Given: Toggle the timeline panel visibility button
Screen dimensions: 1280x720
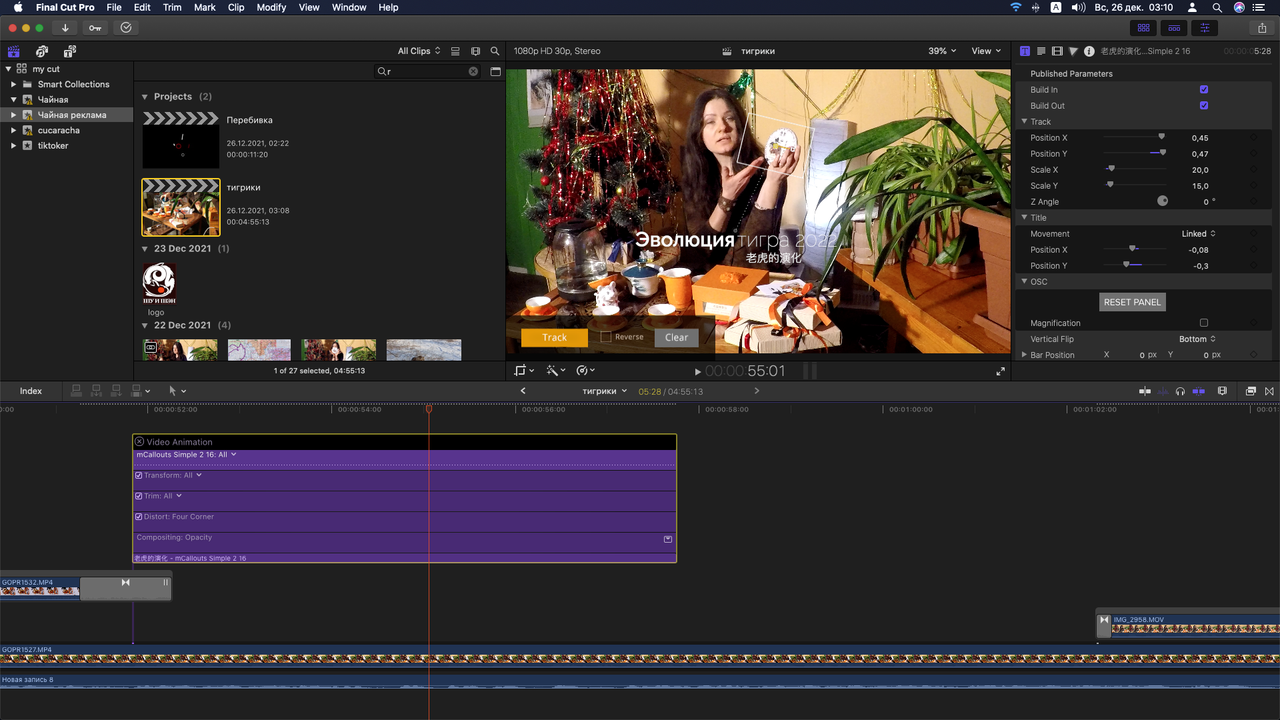Looking at the screenshot, I should [x=1174, y=28].
